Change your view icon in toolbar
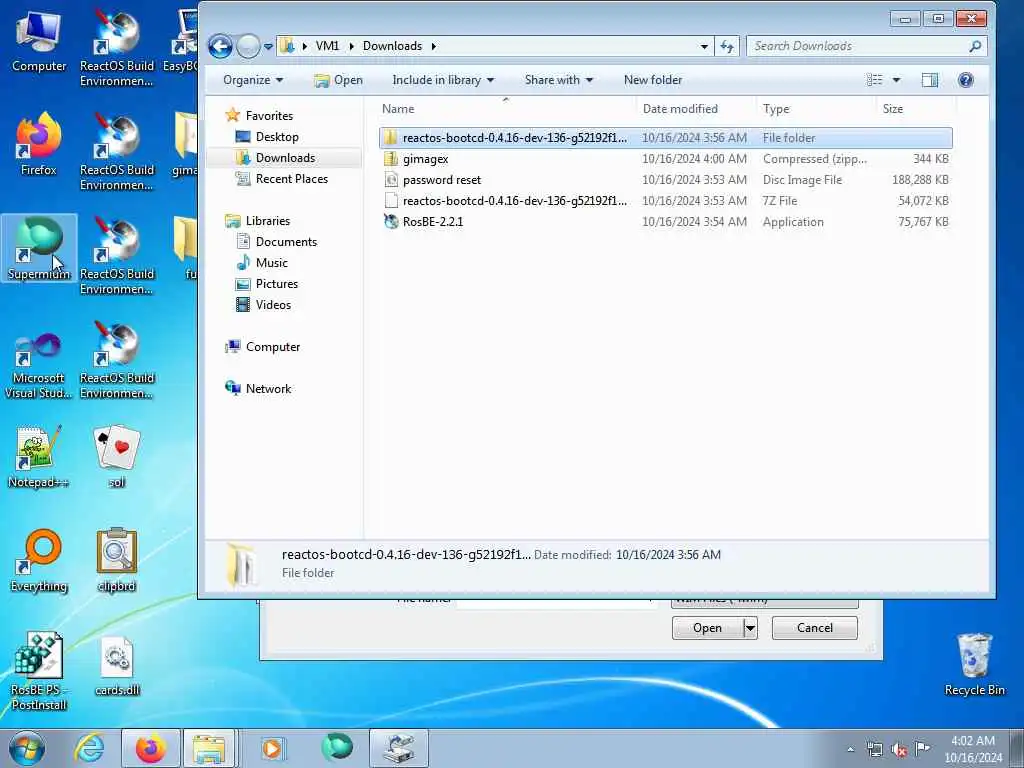1024x768 pixels. (874, 80)
